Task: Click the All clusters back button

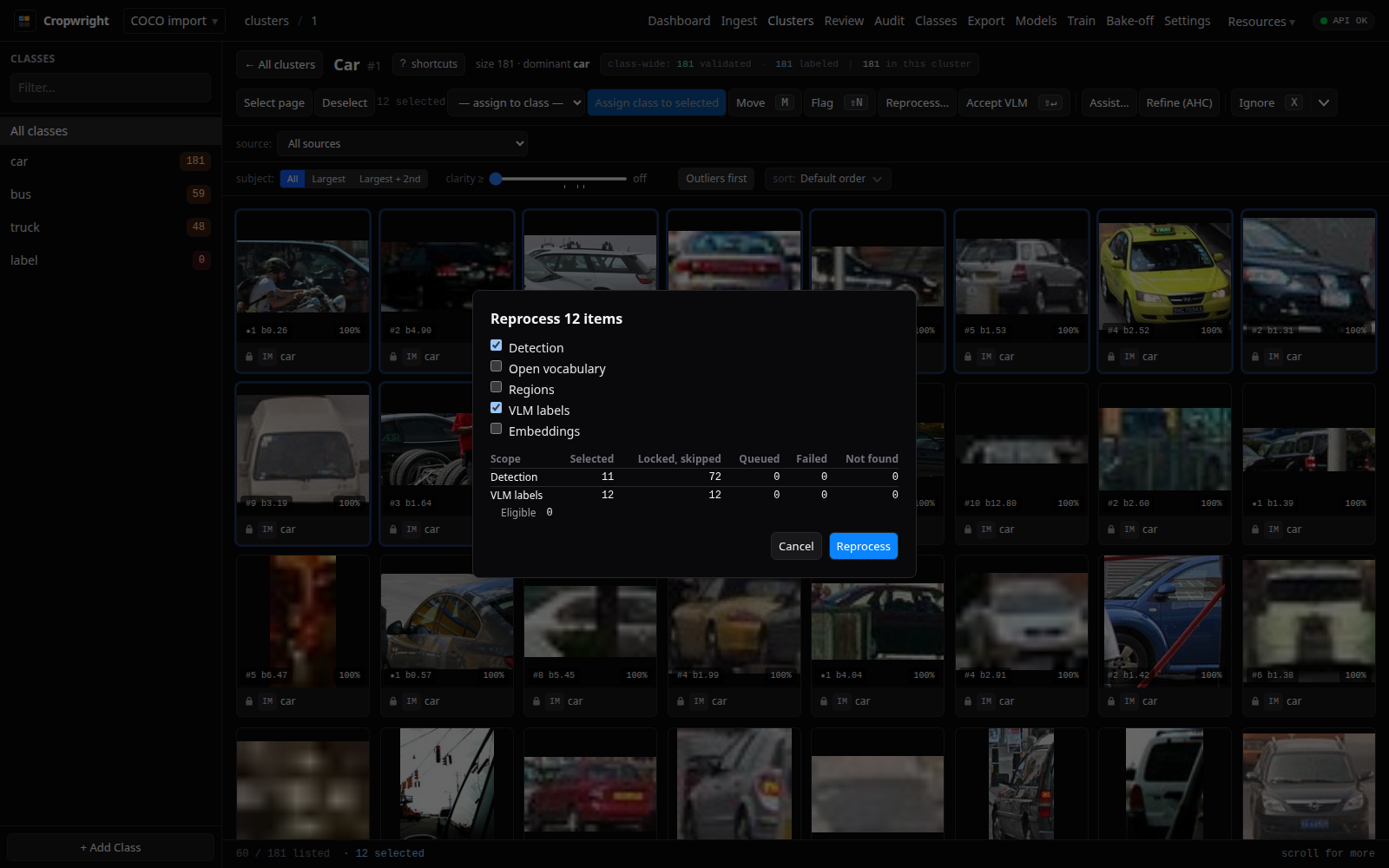Action: click(280, 64)
